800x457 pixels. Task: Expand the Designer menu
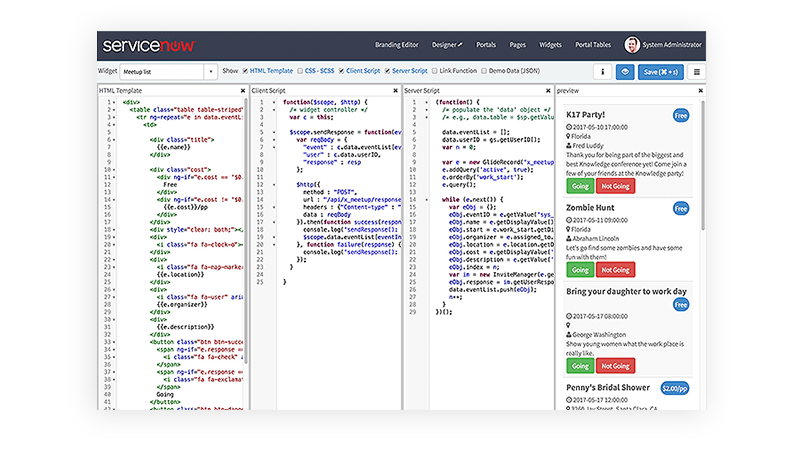tap(446, 45)
